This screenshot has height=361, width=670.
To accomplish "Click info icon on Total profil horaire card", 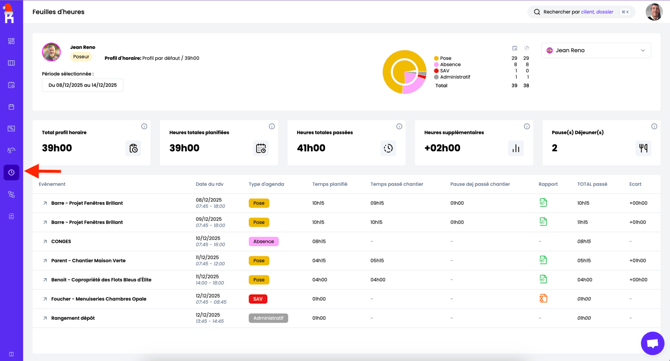I will [144, 126].
